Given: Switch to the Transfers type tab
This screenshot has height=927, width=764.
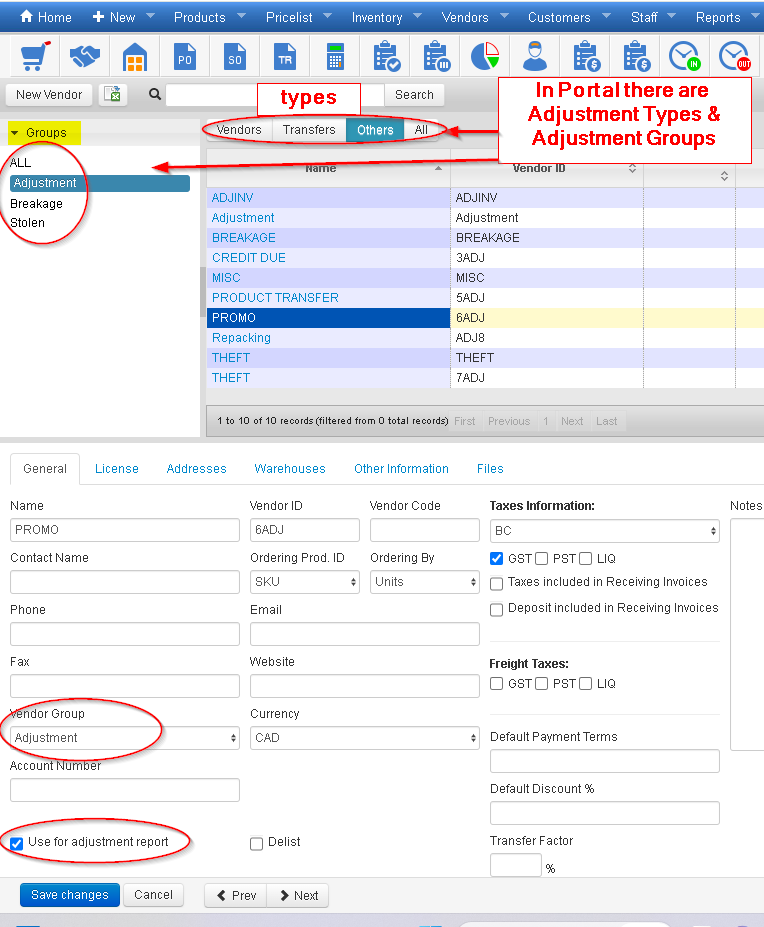Looking at the screenshot, I should (x=309, y=129).
